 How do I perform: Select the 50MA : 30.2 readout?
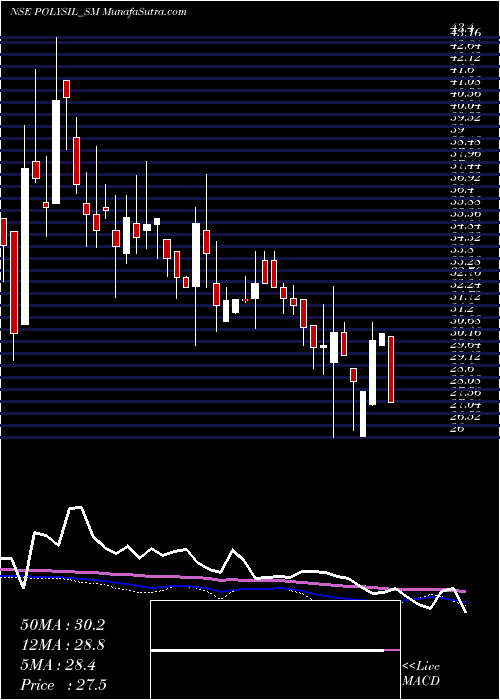(x=62, y=625)
